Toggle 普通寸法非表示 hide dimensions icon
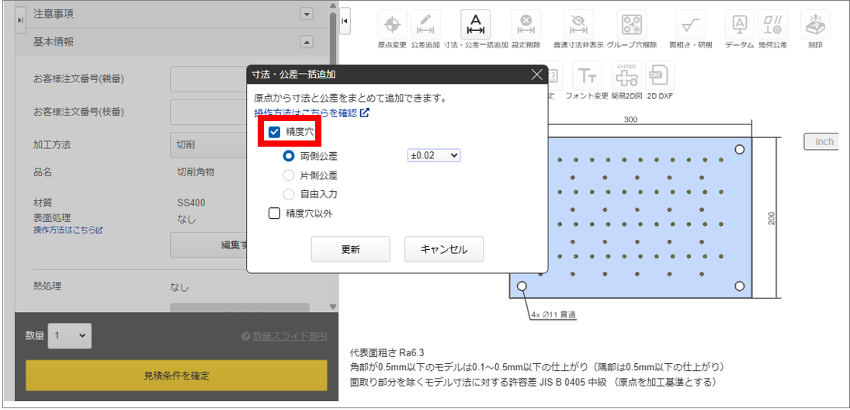Viewport: 850px width, 410px height. (579, 25)
